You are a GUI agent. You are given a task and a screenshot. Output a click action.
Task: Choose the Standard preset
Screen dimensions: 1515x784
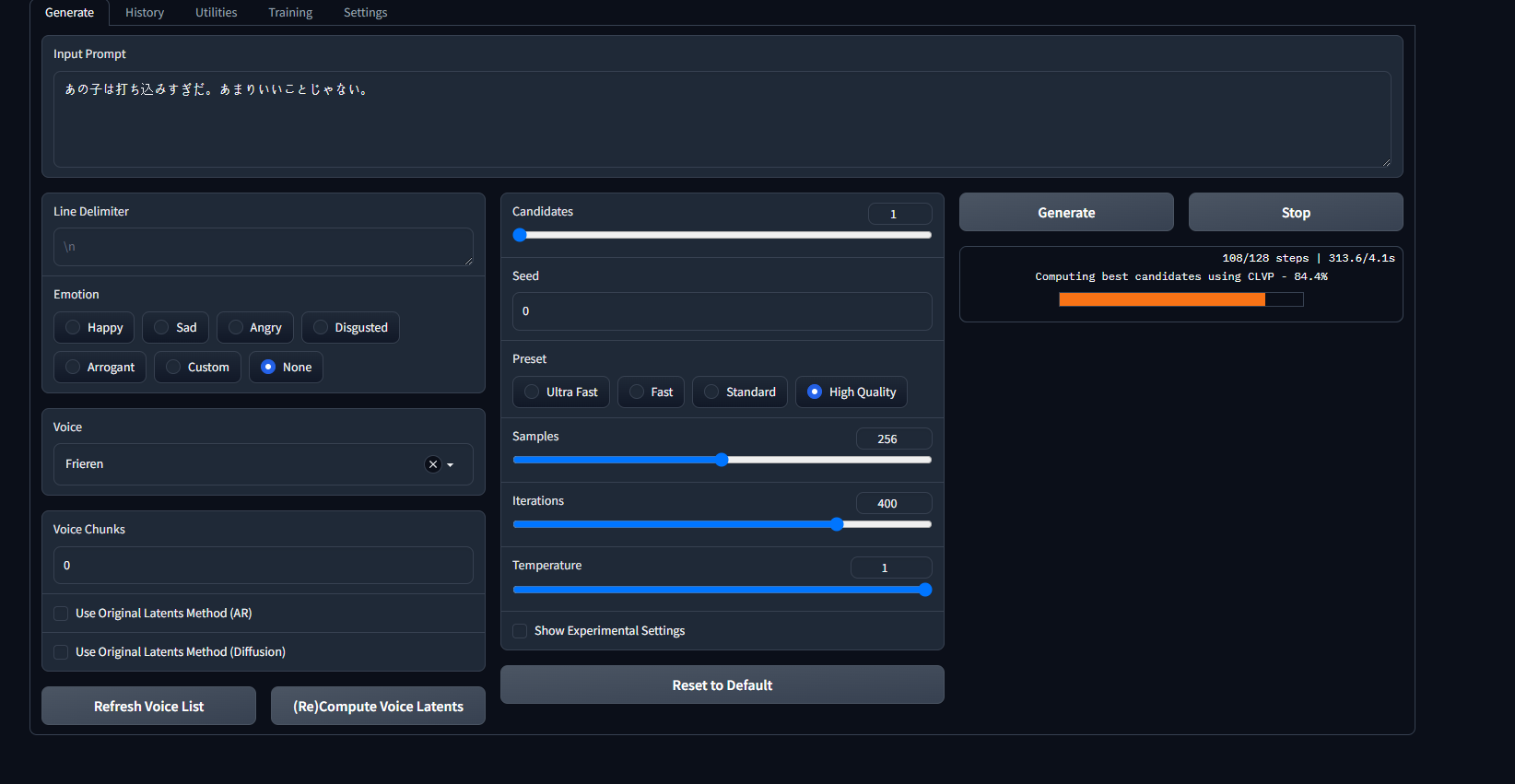point(740,392)
